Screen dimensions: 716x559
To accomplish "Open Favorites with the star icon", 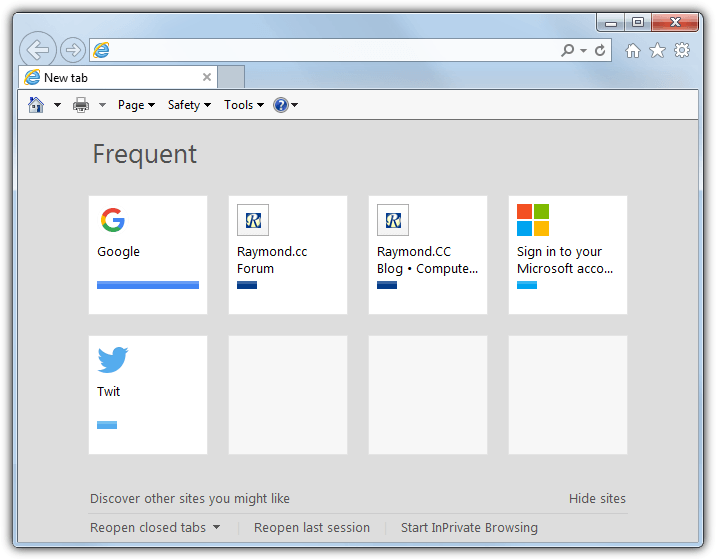I will click(658, 50).
